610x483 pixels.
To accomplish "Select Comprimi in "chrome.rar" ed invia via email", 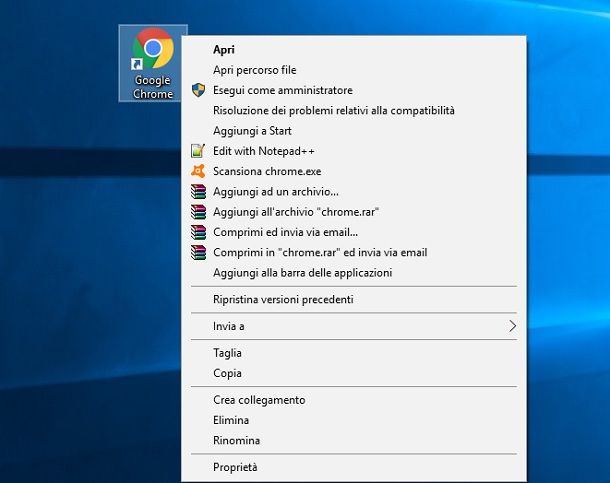I will point(354,252).
